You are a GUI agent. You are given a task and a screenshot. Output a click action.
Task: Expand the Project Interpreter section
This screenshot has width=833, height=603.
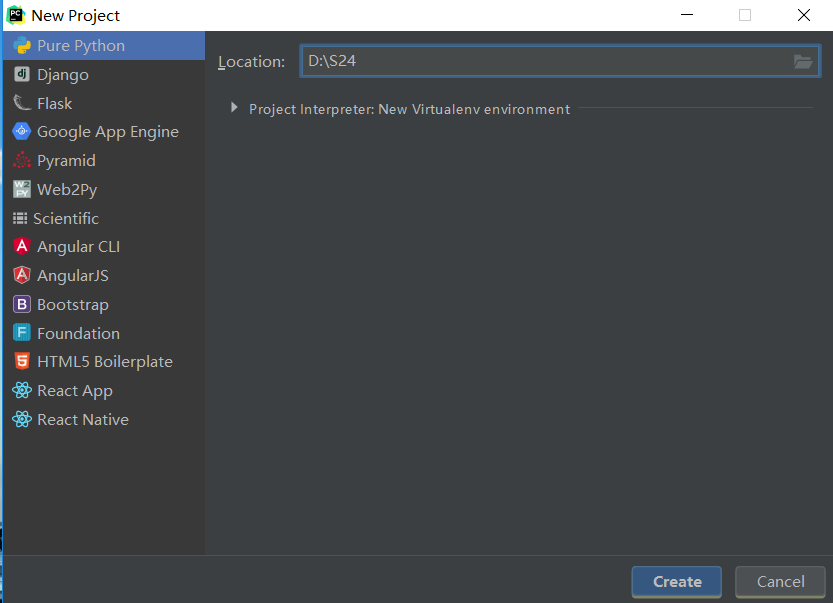coord(234,109)
